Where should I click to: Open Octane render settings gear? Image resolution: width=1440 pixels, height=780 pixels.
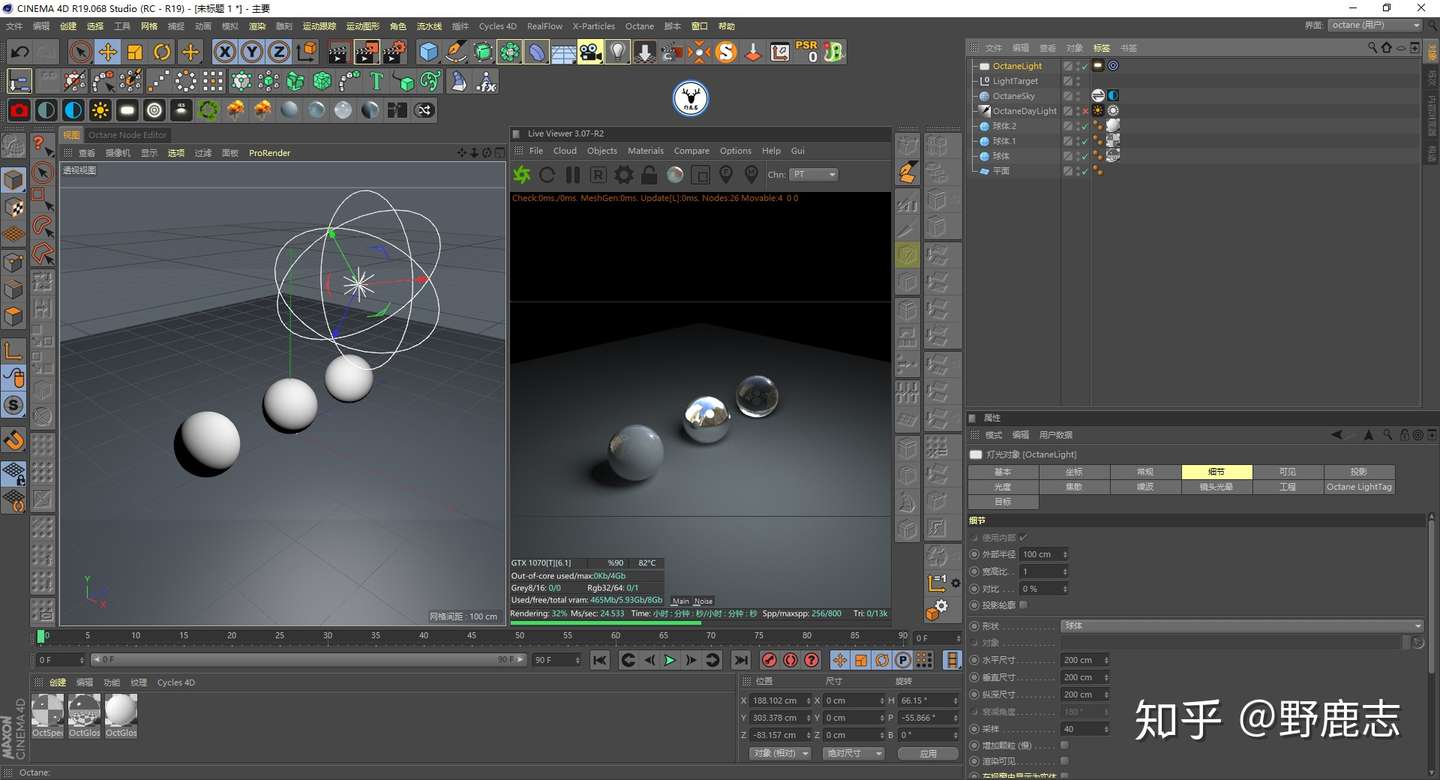[x=624, y=175]
